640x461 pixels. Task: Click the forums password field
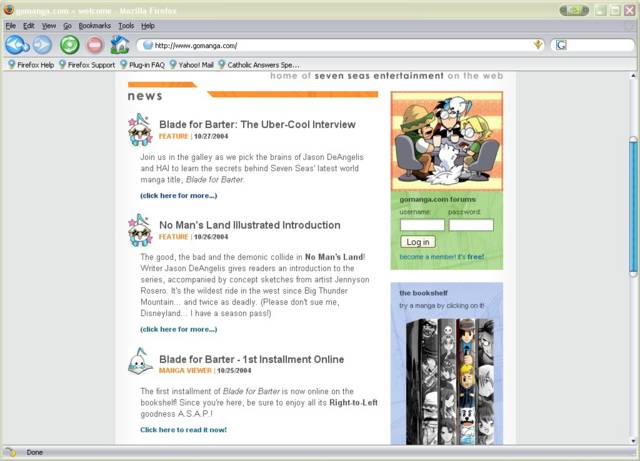[x=471, y=225]
